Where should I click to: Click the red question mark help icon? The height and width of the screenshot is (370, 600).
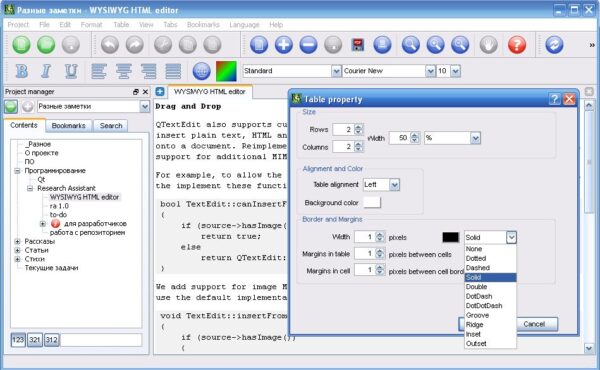(x=517, y=45)
